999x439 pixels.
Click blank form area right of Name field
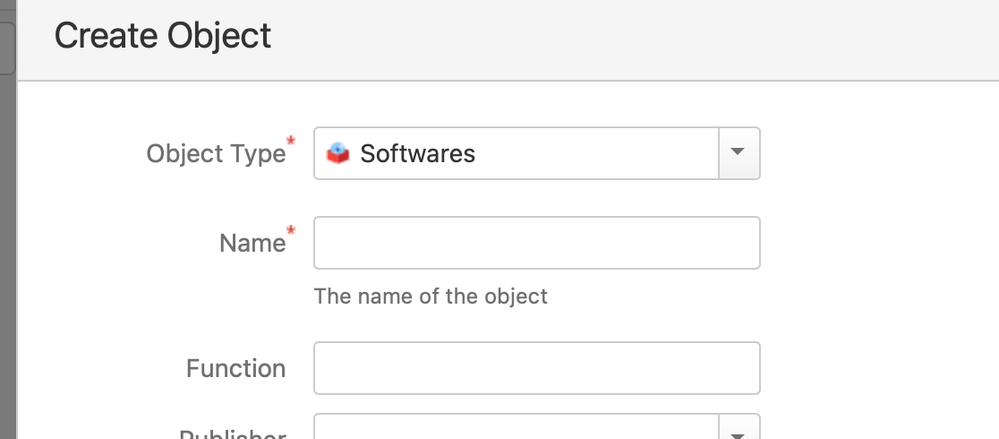(x=879, y=243)
